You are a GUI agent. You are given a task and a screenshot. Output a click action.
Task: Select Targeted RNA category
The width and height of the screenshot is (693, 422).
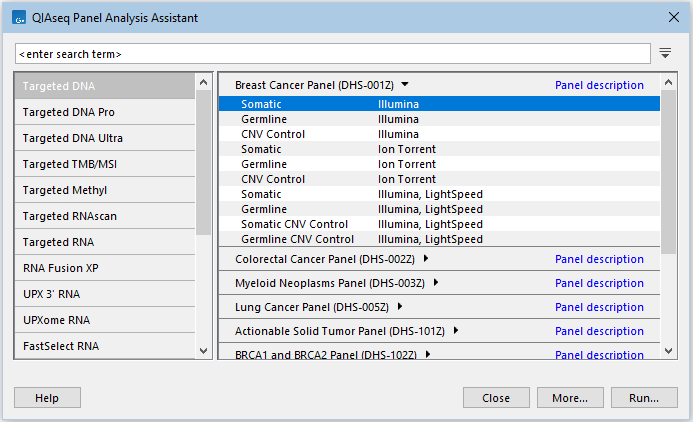click(105, 242)
